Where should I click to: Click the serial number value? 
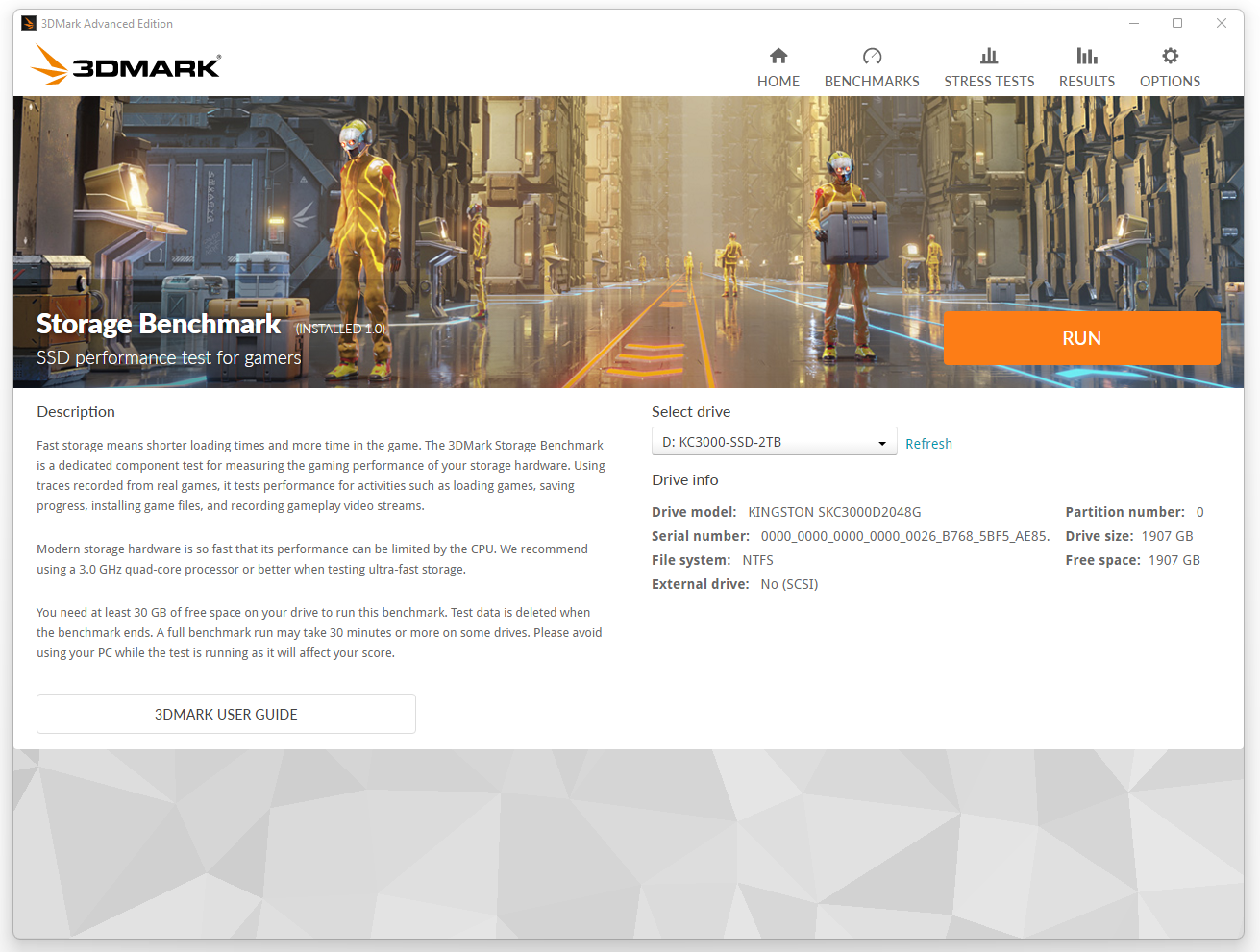(905, 536)
